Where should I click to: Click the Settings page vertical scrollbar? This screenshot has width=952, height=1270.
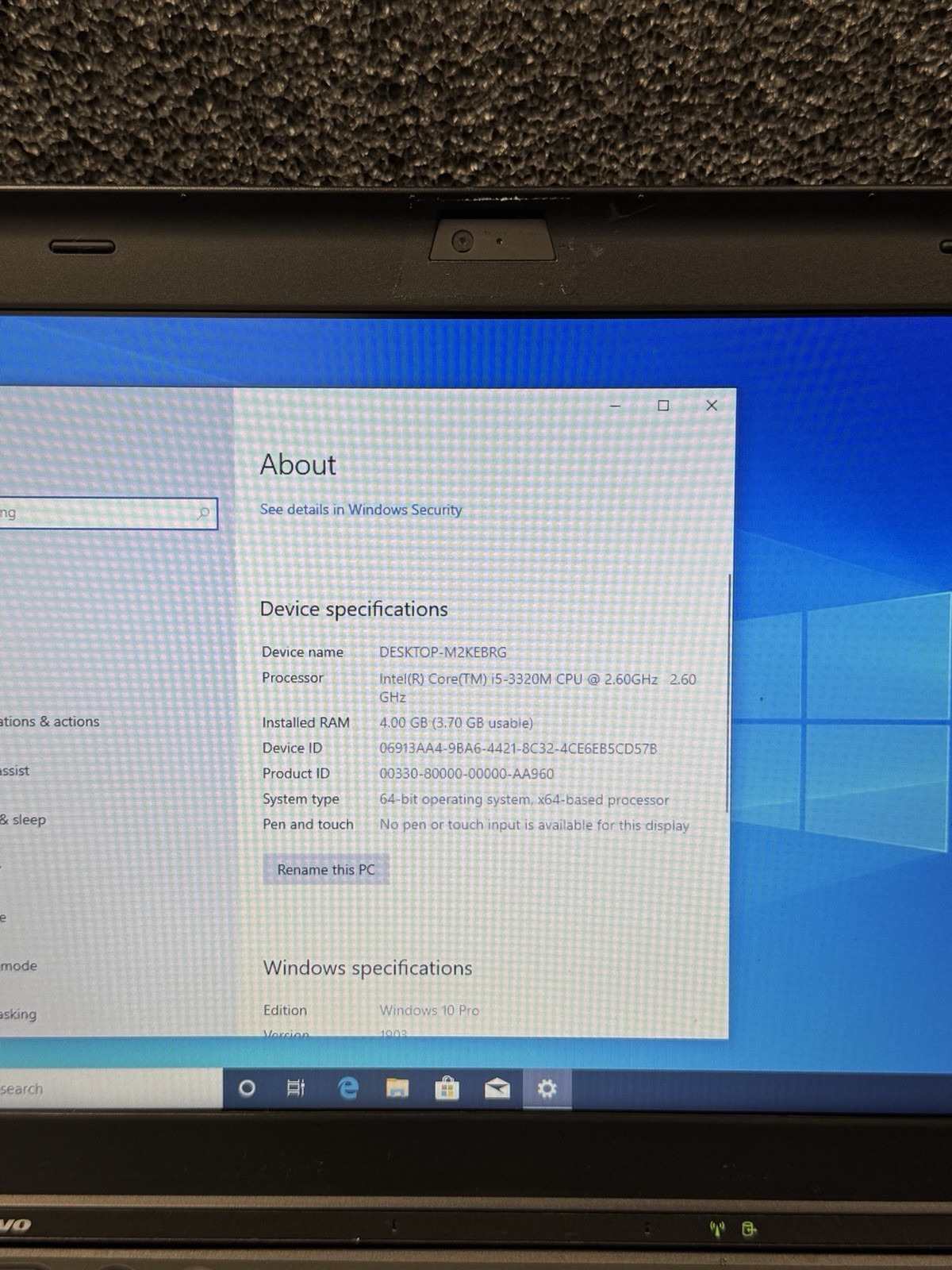coord(727,693)
